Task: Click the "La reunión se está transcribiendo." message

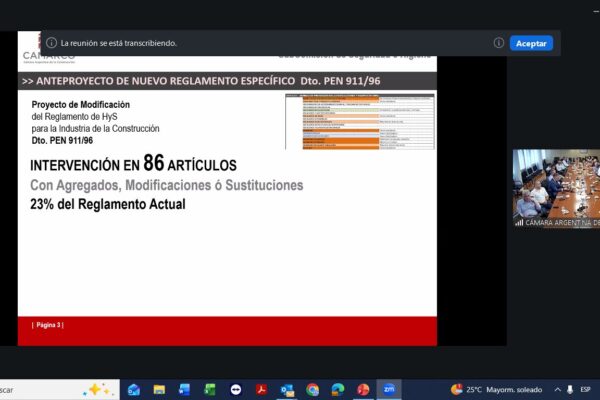Action: tap(119, 43)
